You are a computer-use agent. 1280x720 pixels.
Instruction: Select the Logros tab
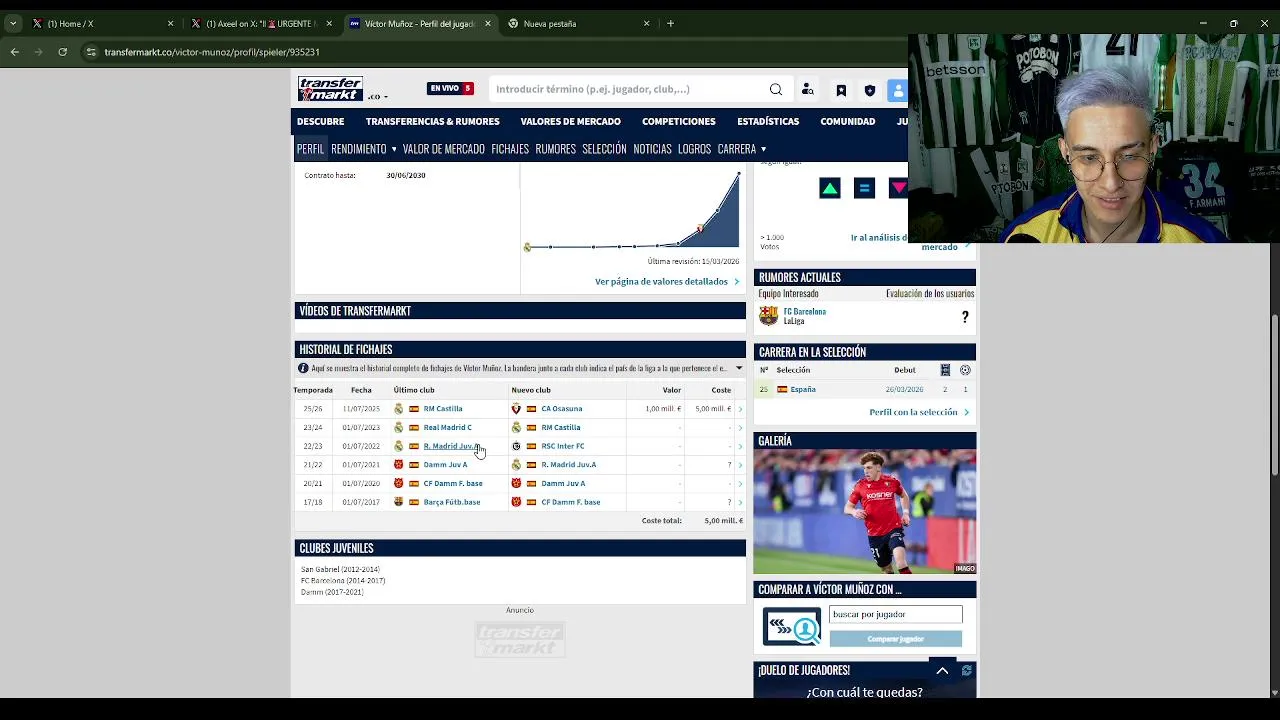point(694,149)
